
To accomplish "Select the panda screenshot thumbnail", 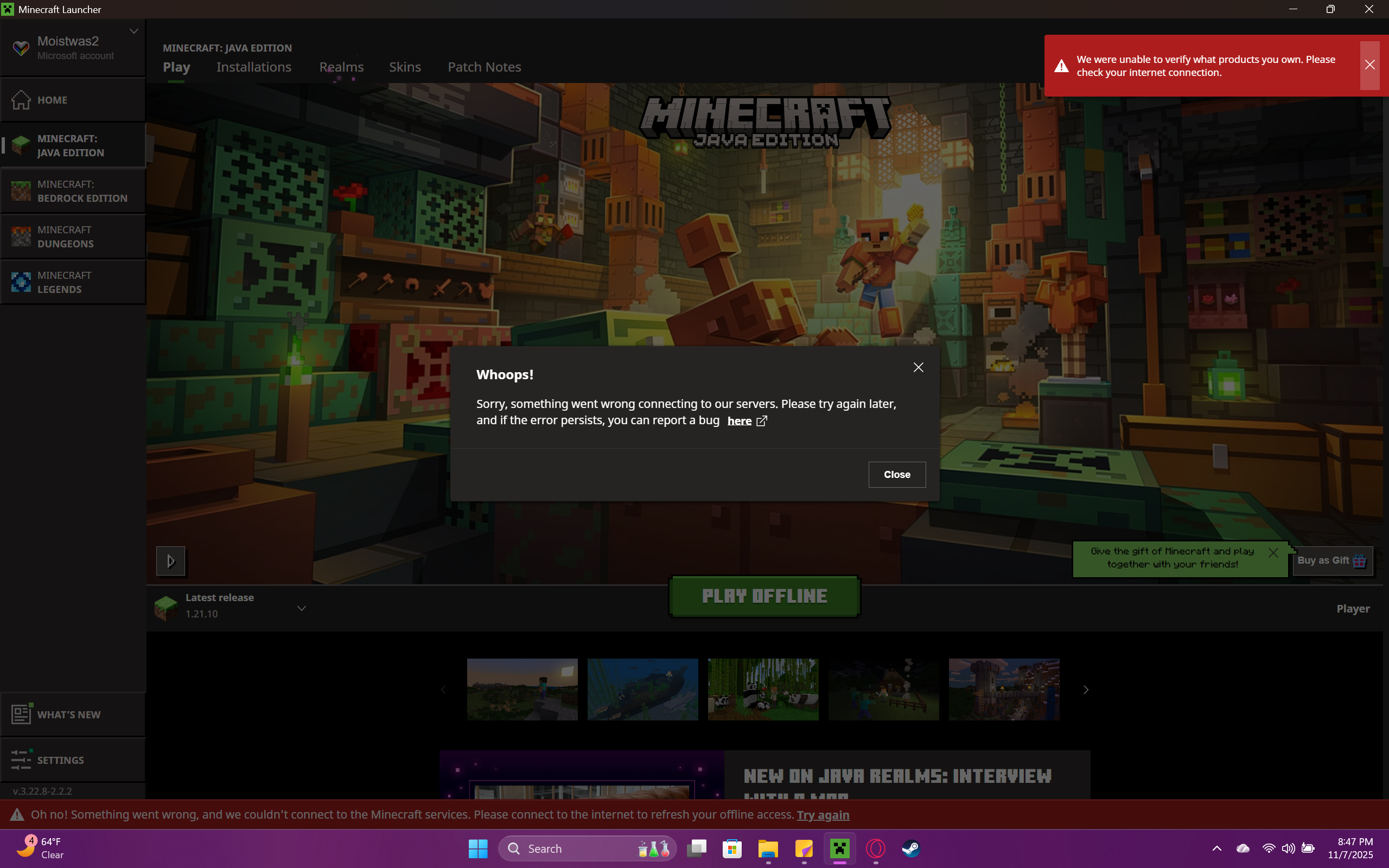I will click(x=763, y=689).
